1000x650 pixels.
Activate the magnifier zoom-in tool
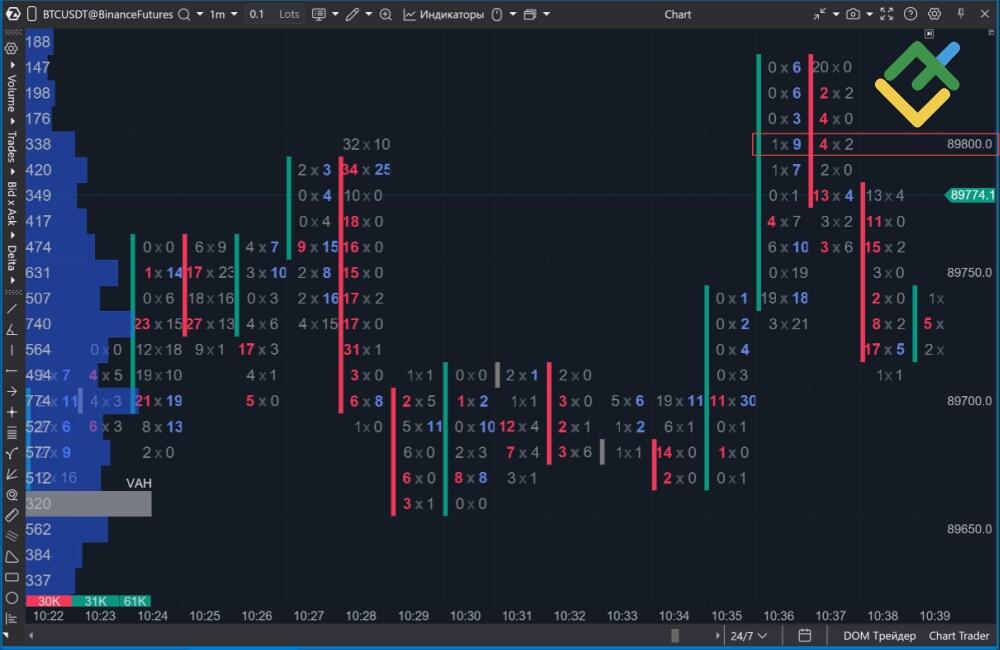(x=385, y=14)
